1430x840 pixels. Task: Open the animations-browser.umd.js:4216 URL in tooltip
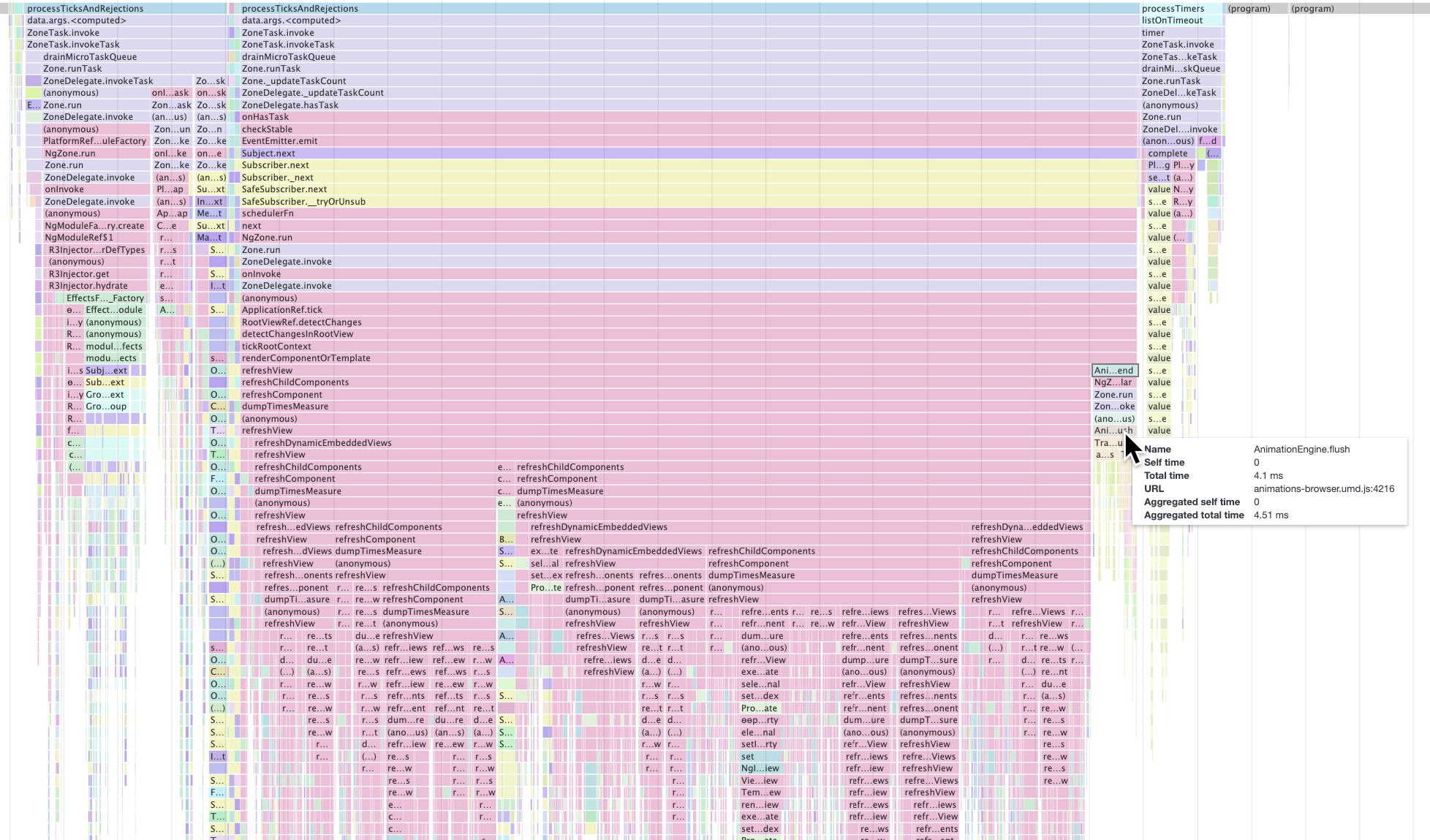(x=1324, y=489)
